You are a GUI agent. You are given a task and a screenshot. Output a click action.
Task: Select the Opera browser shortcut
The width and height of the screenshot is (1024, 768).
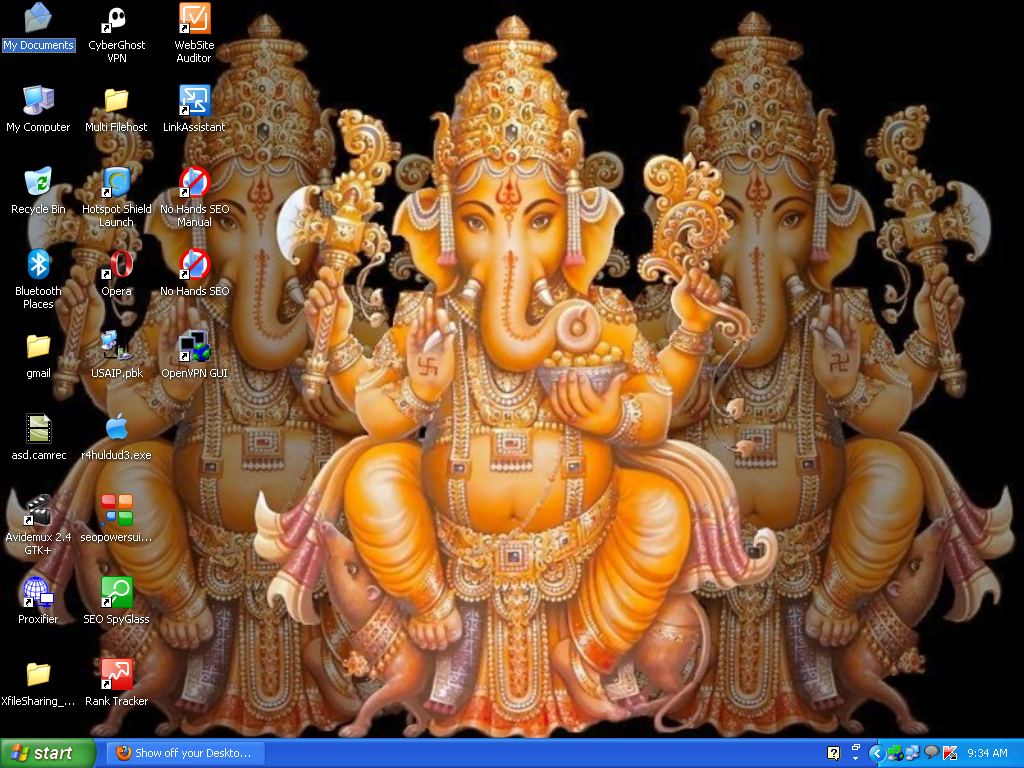pos(116,266)
